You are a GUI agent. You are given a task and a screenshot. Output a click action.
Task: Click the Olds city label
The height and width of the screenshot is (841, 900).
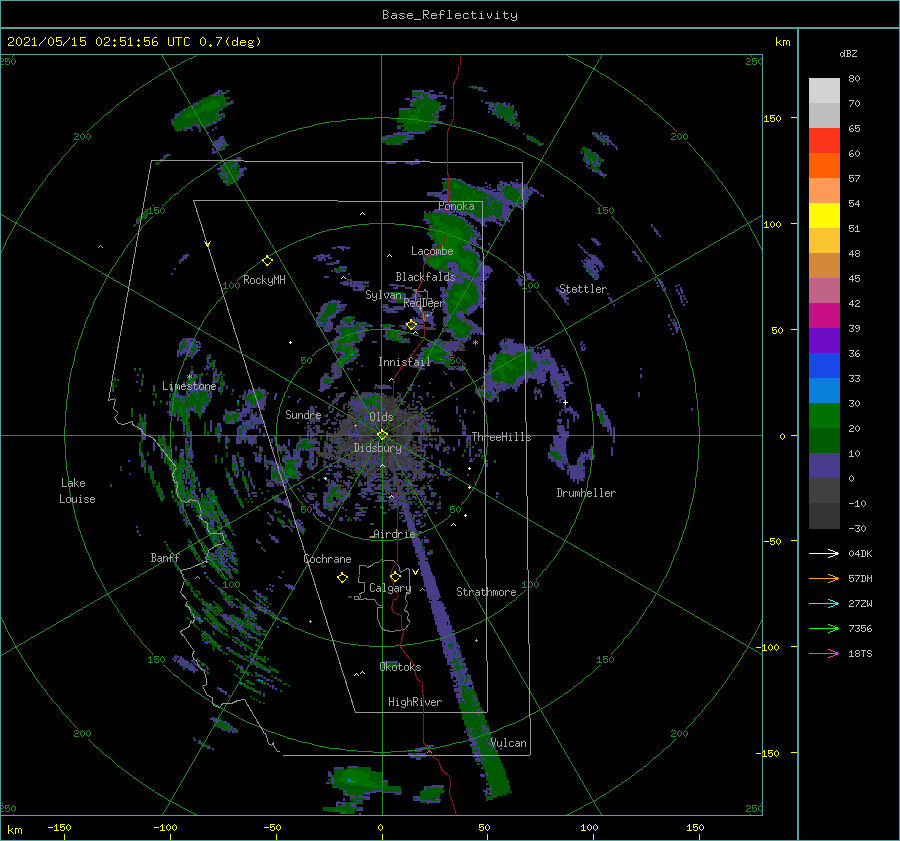381,417
